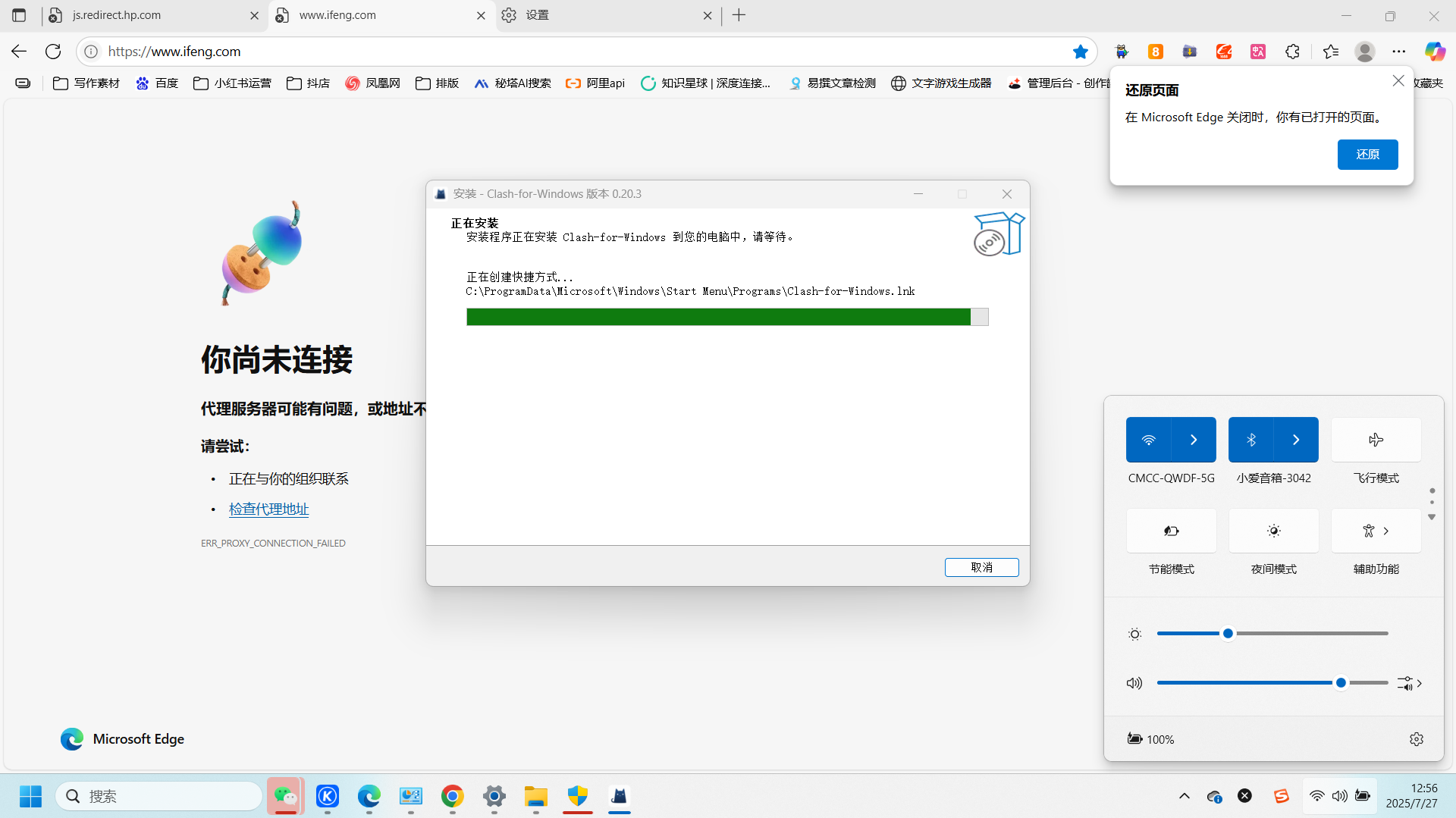This screenshot has height=818, width=1456.
Task: Click the pink translate extension icon
Action: point(1258,52)
